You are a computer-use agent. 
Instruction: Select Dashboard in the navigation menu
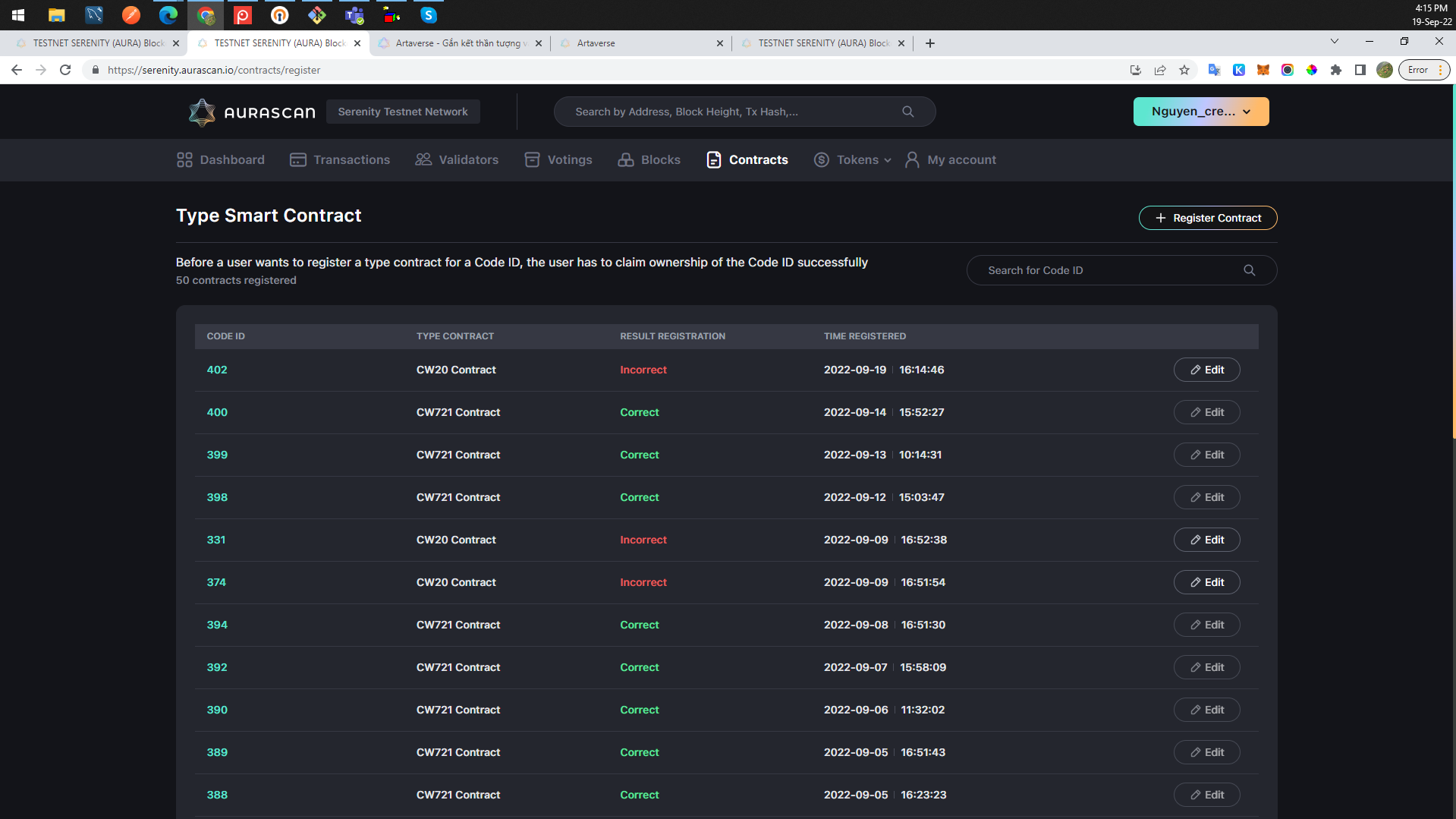(x=219, y=159)
